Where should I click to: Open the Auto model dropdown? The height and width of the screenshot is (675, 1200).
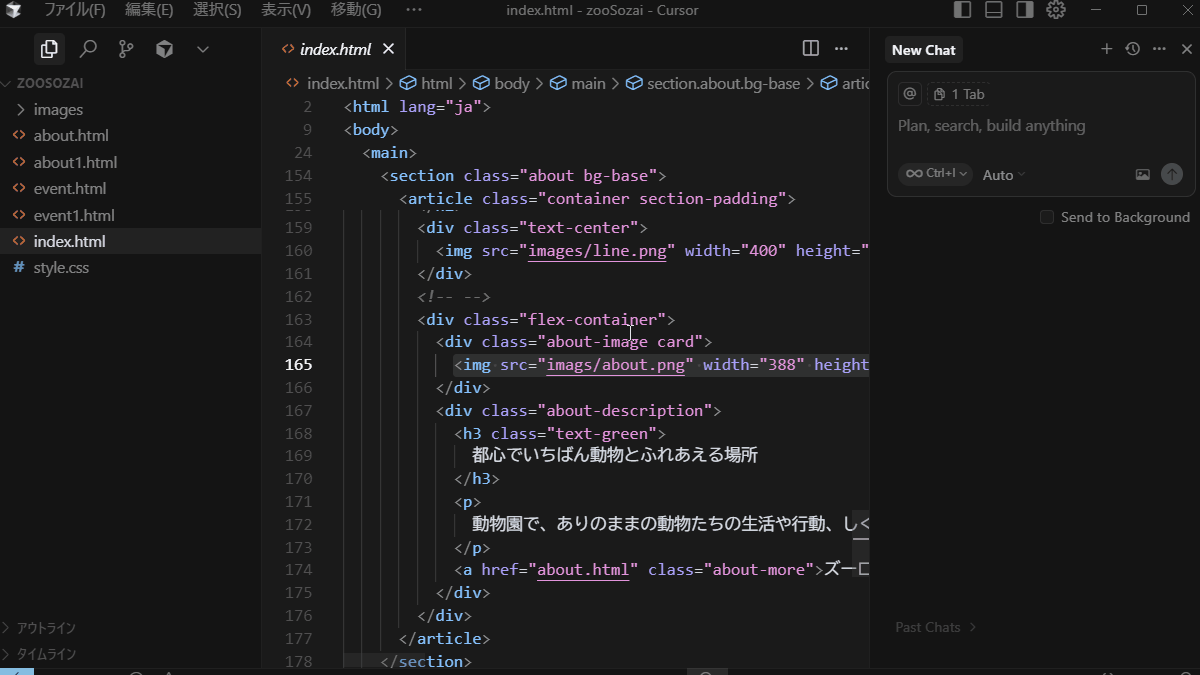(x=1004, y=175)
